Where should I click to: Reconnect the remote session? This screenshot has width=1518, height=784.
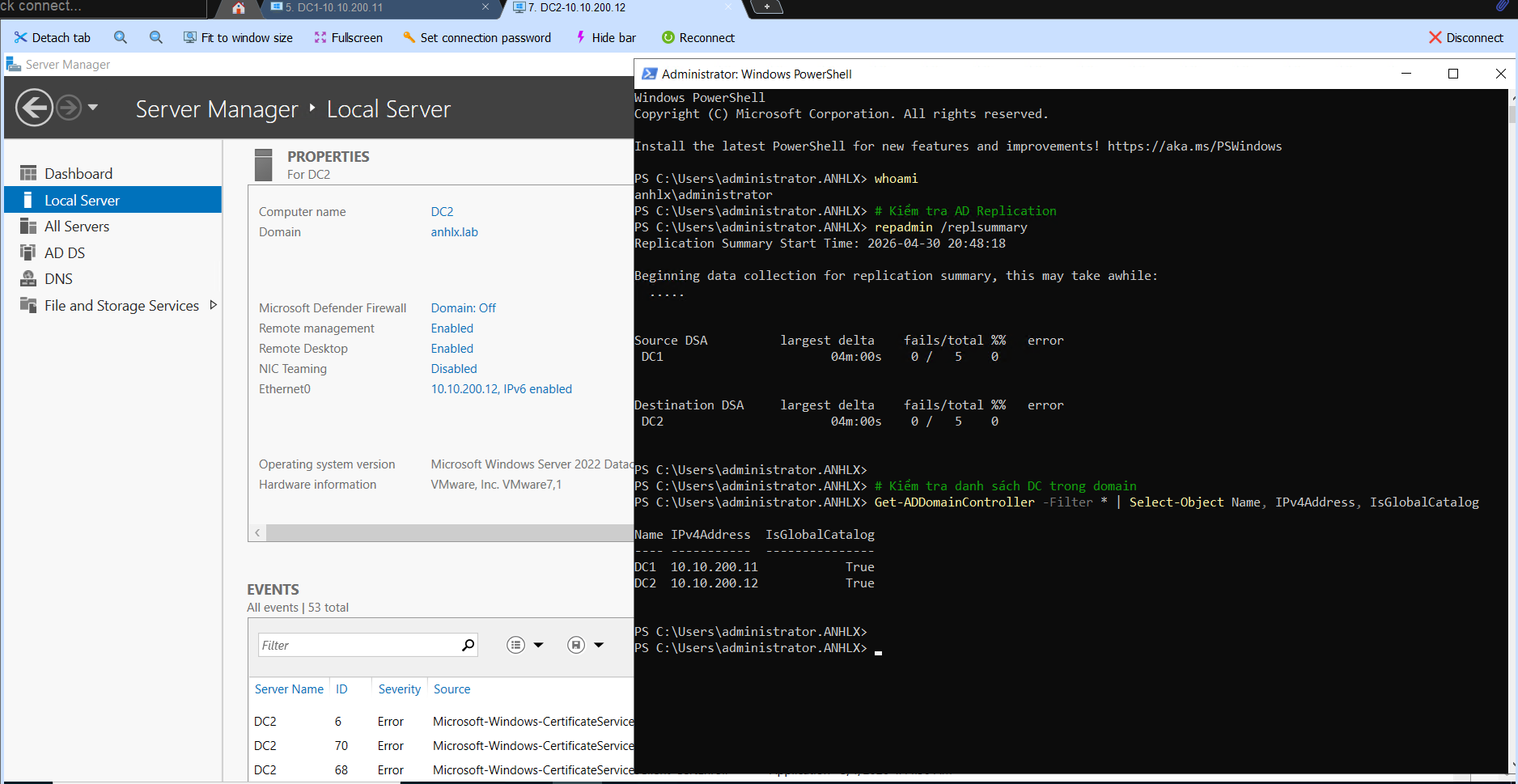698,37
